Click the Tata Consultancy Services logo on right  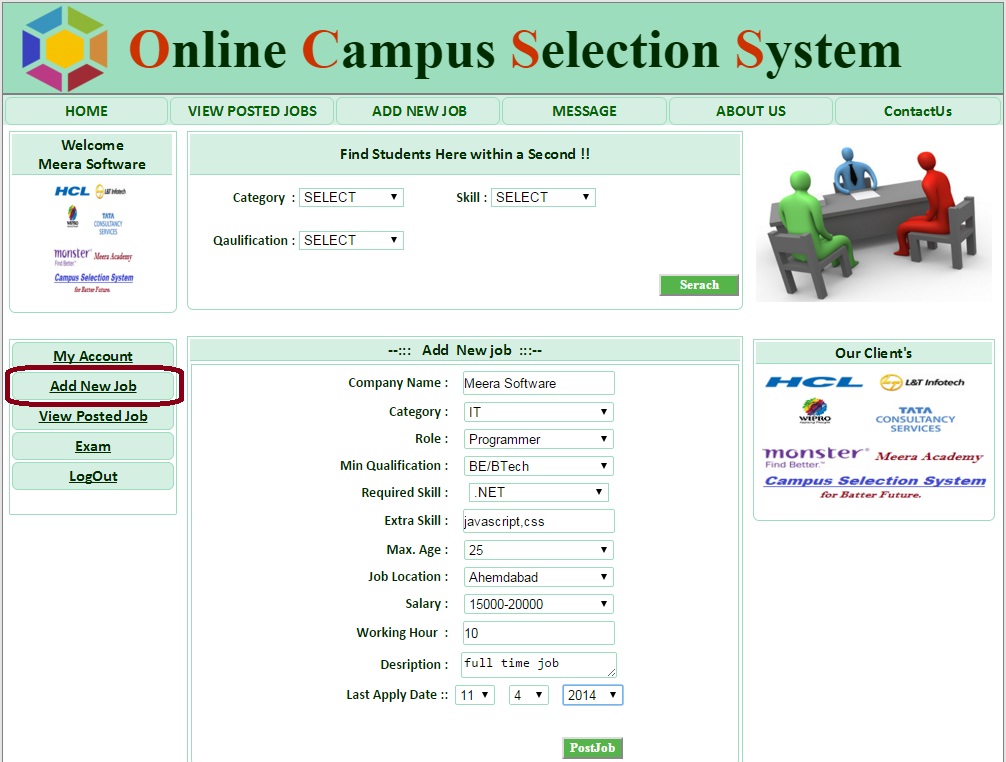(x=915, y=419)
